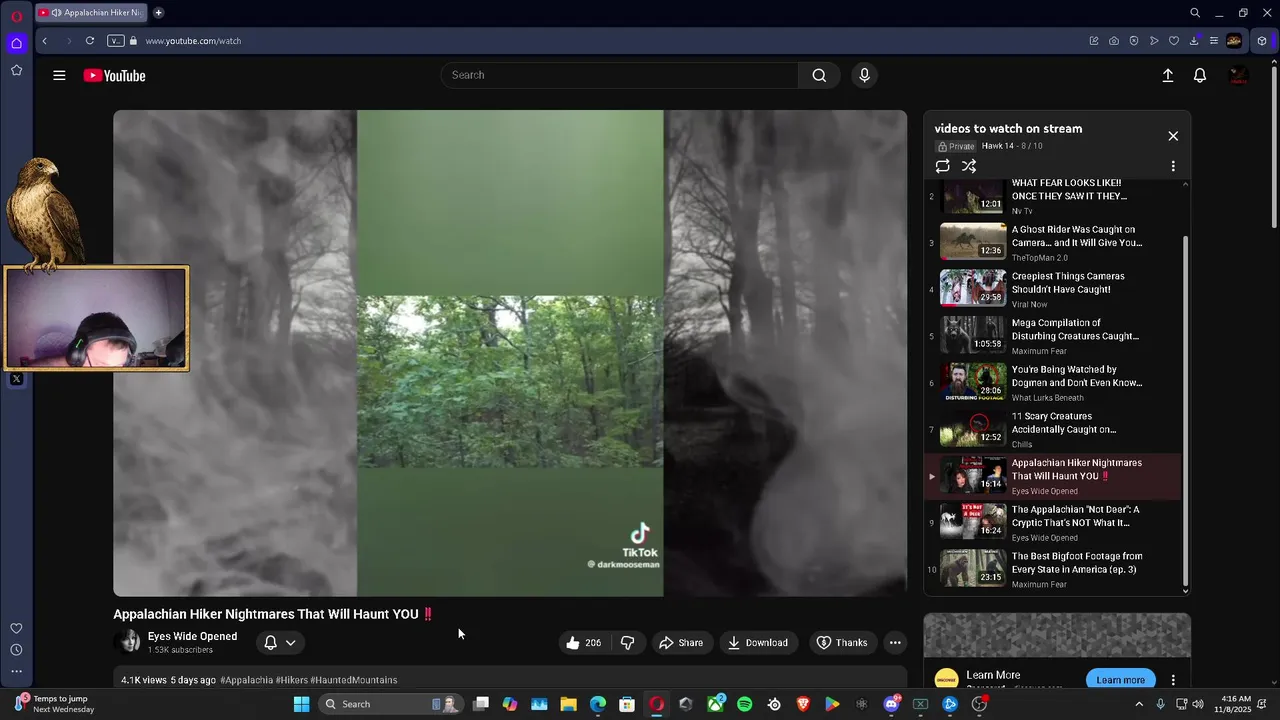Start voice search with the microphone icon
The image size is (1280, 720).
(864, 75)
